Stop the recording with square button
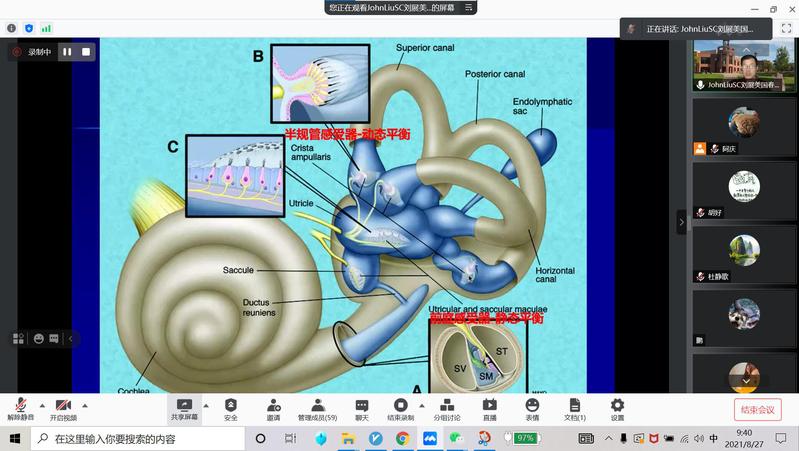This screenshot has height=451, width=799. coord(86,51)
